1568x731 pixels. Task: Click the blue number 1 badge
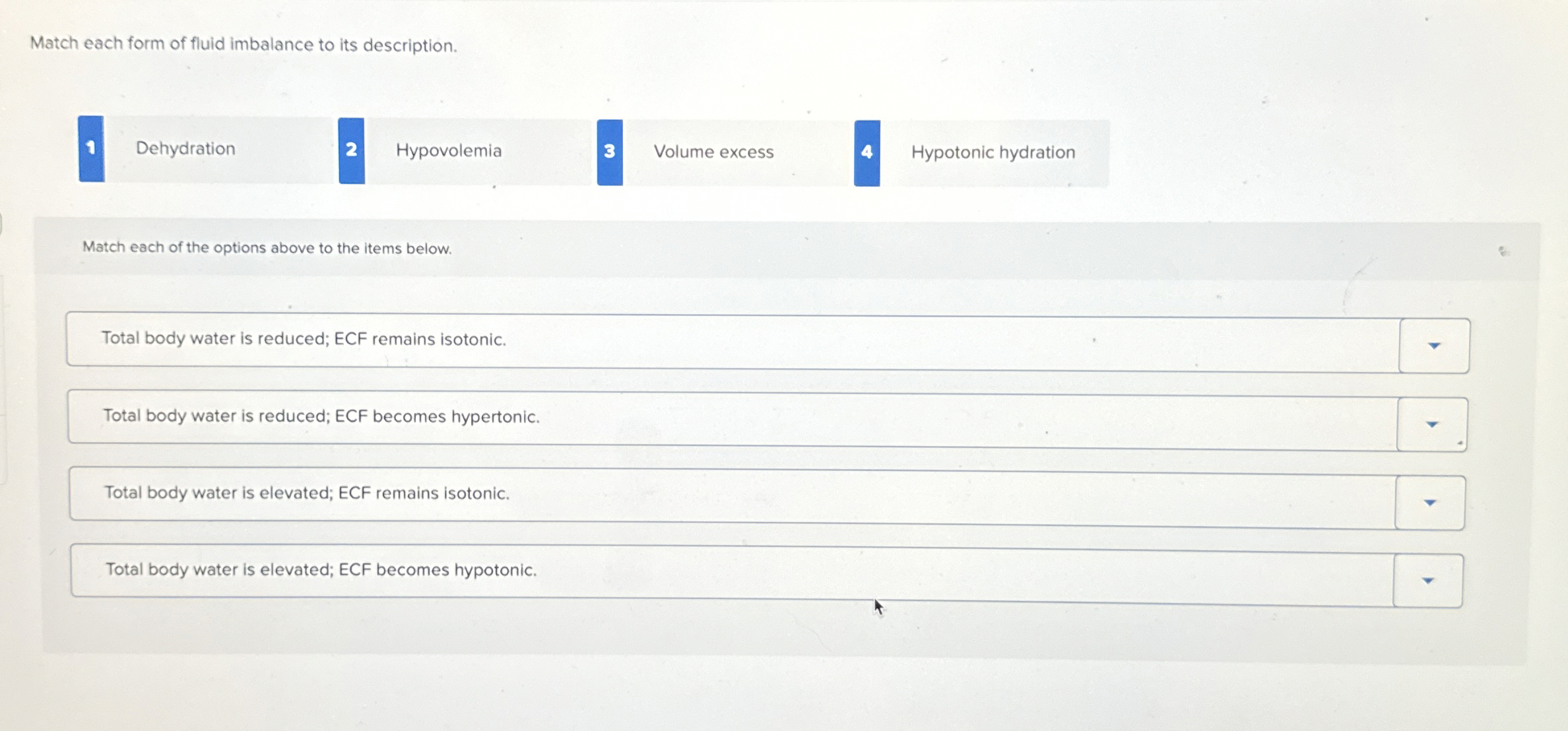91,148
